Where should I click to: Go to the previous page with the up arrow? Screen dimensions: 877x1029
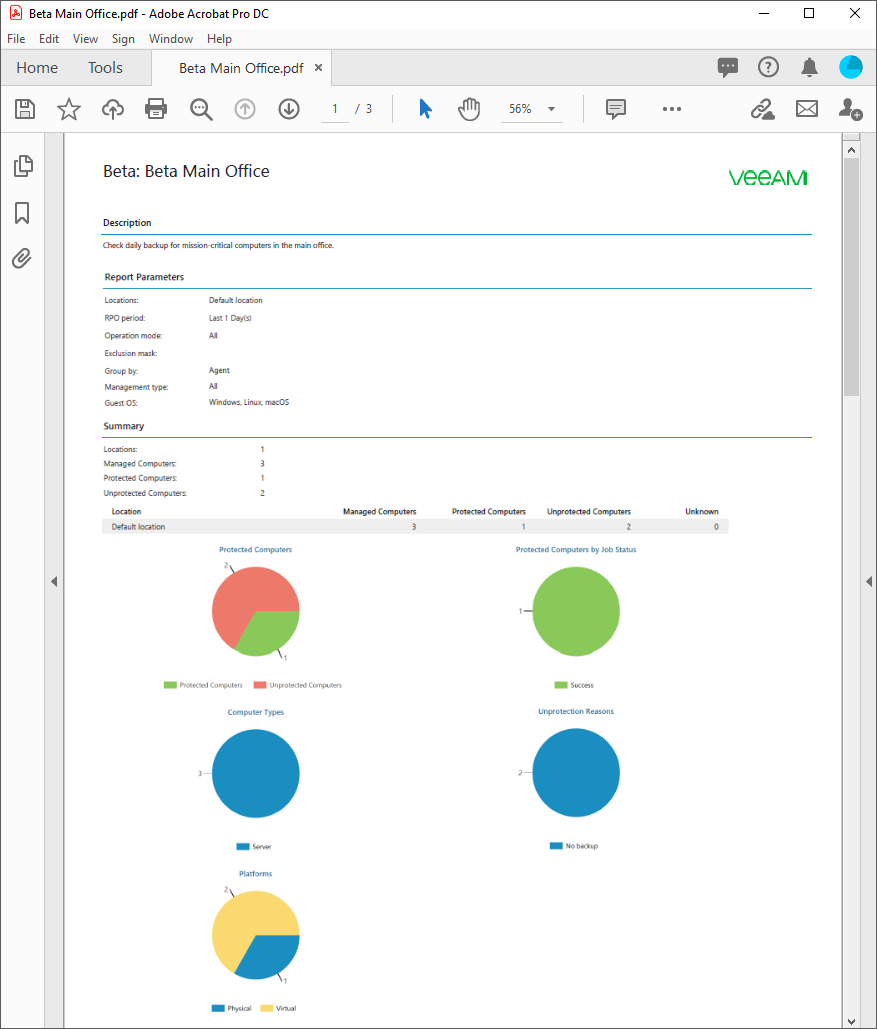[x=245, y=109]
